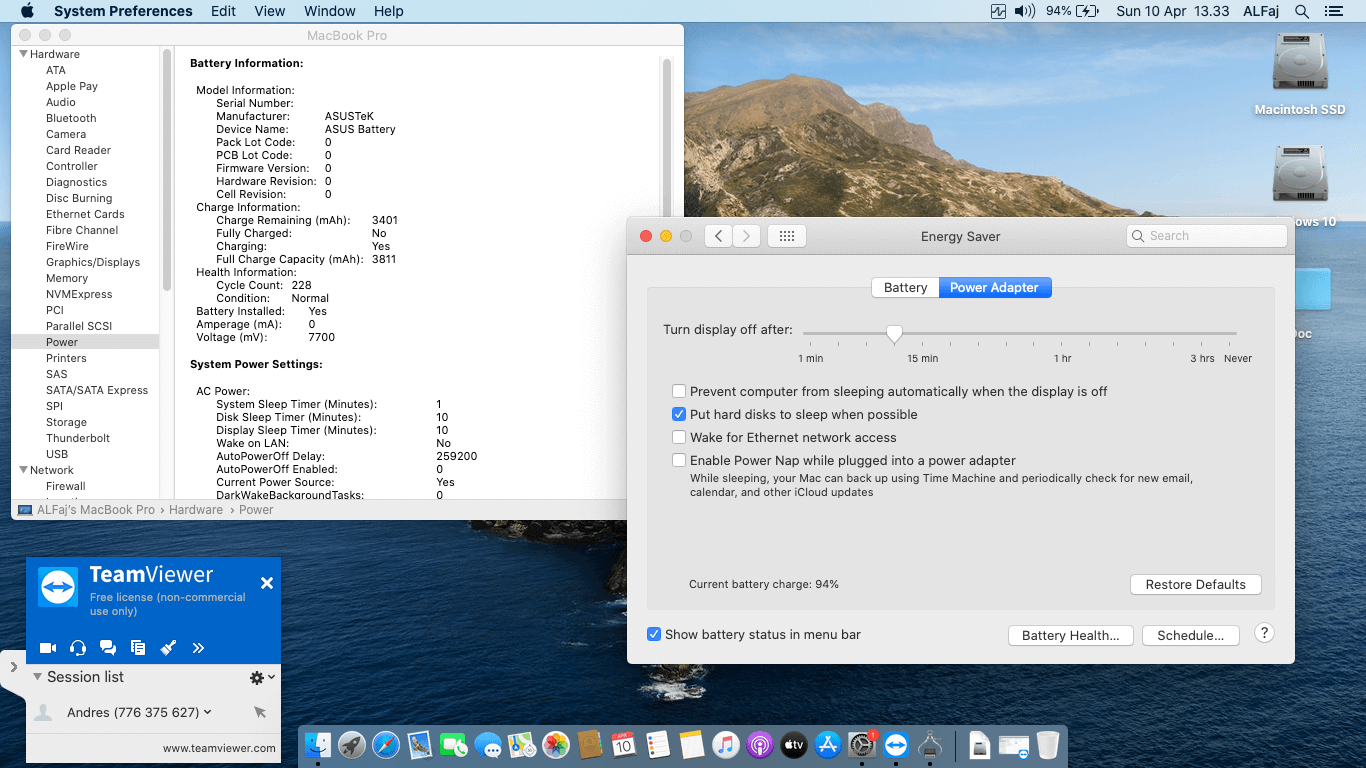Open the Window menu in menu bar
1366x768 pixels.
(x=329, y=11)
